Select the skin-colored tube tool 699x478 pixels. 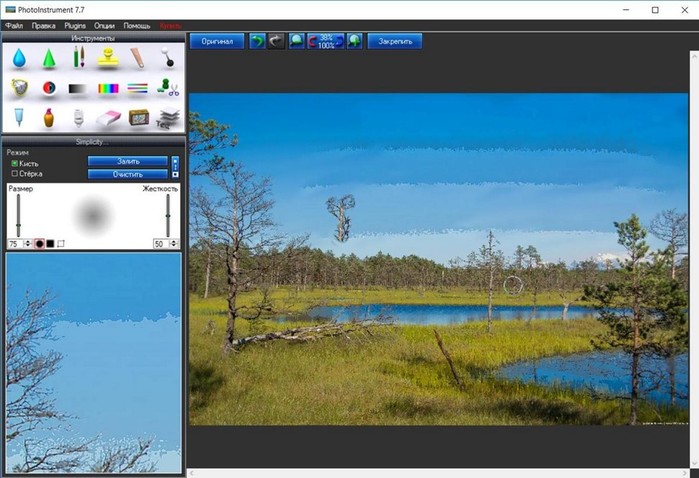point(138,58)
